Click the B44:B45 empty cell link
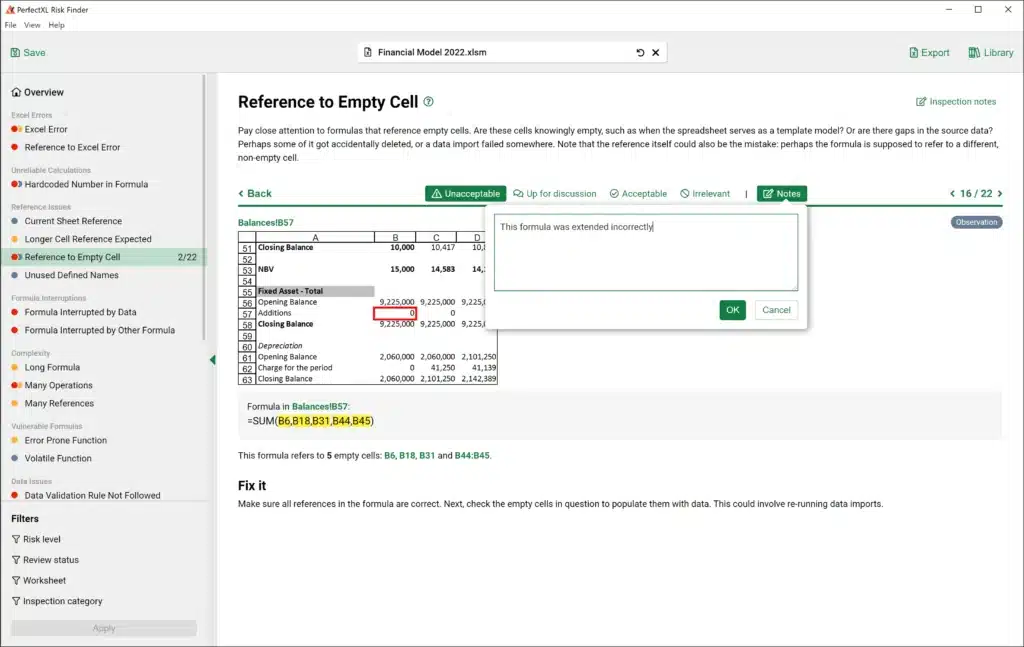 472,456
